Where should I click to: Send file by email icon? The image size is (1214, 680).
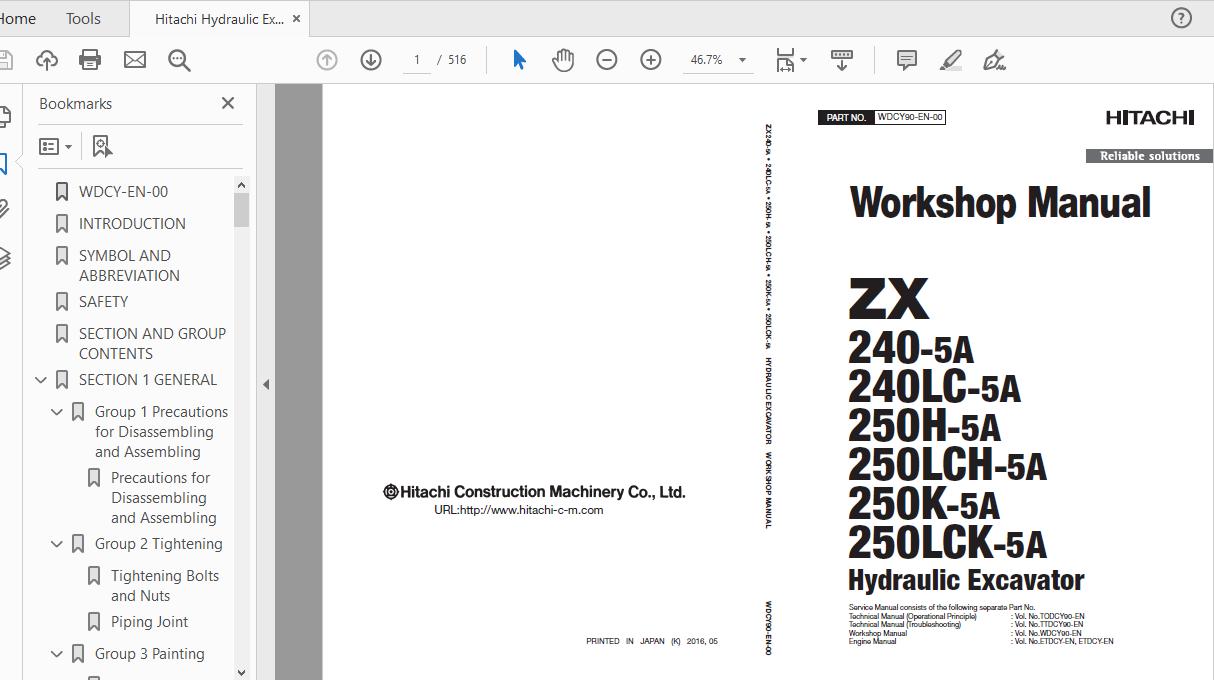pyautogui.click(x=135, y=60)
